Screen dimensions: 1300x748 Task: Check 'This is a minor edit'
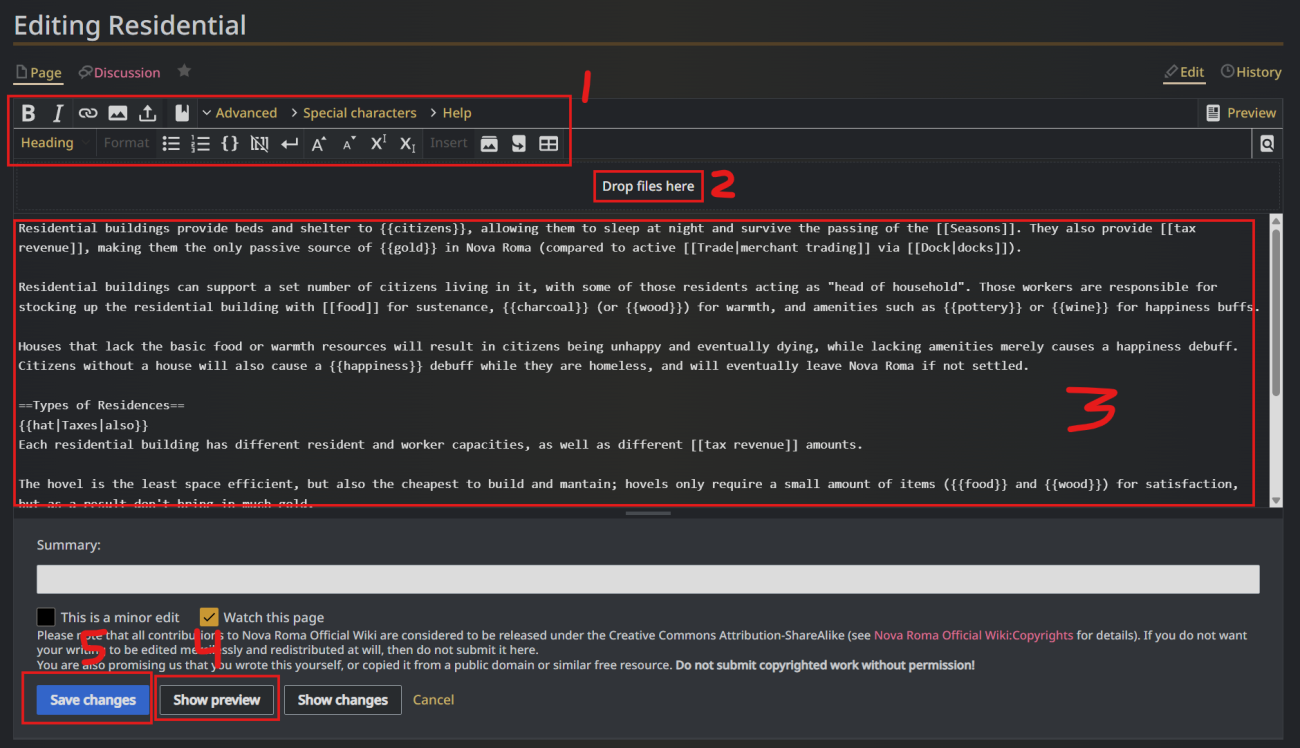click(46, 617)
